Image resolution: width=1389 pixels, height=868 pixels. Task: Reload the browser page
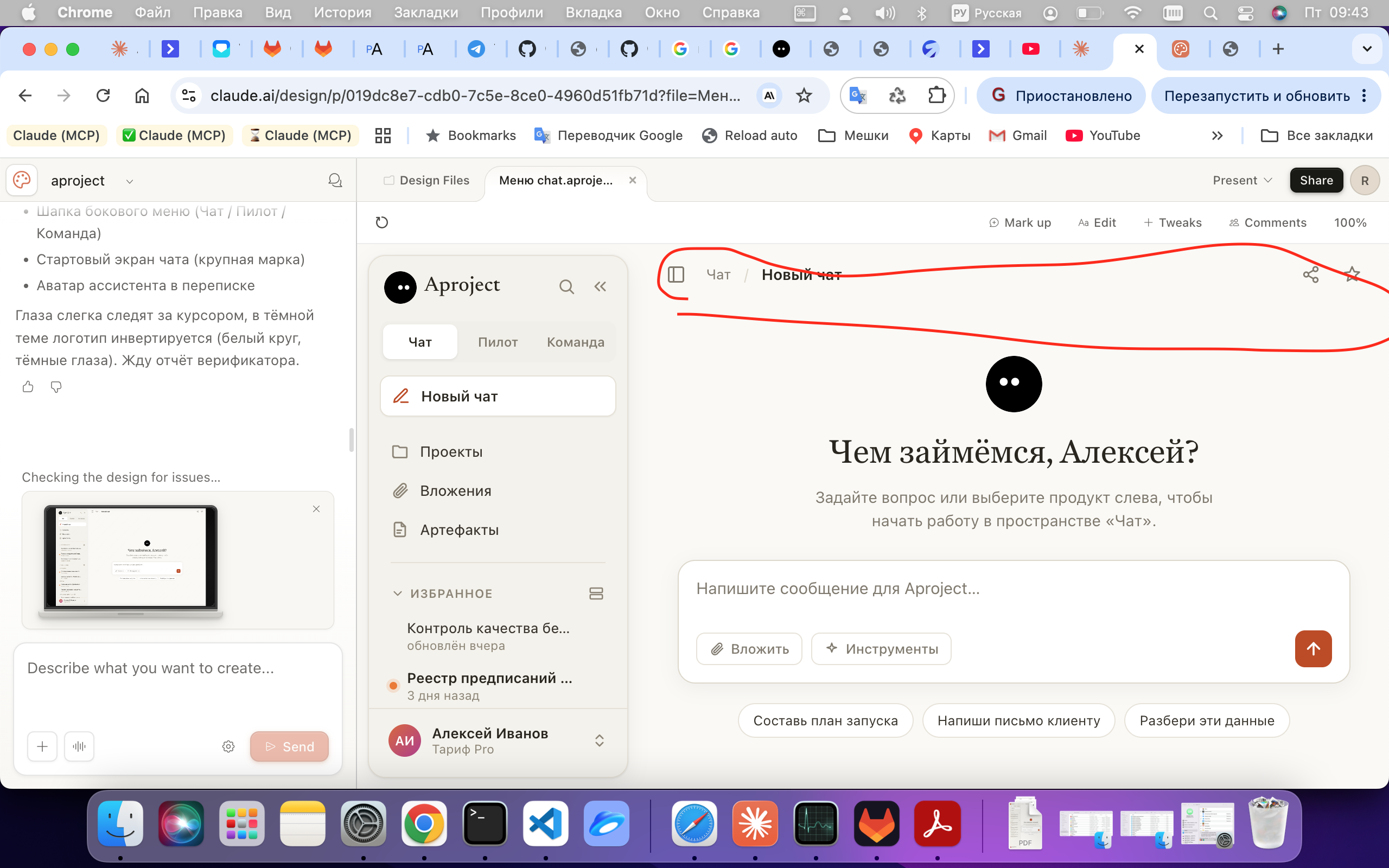(103, 95)
